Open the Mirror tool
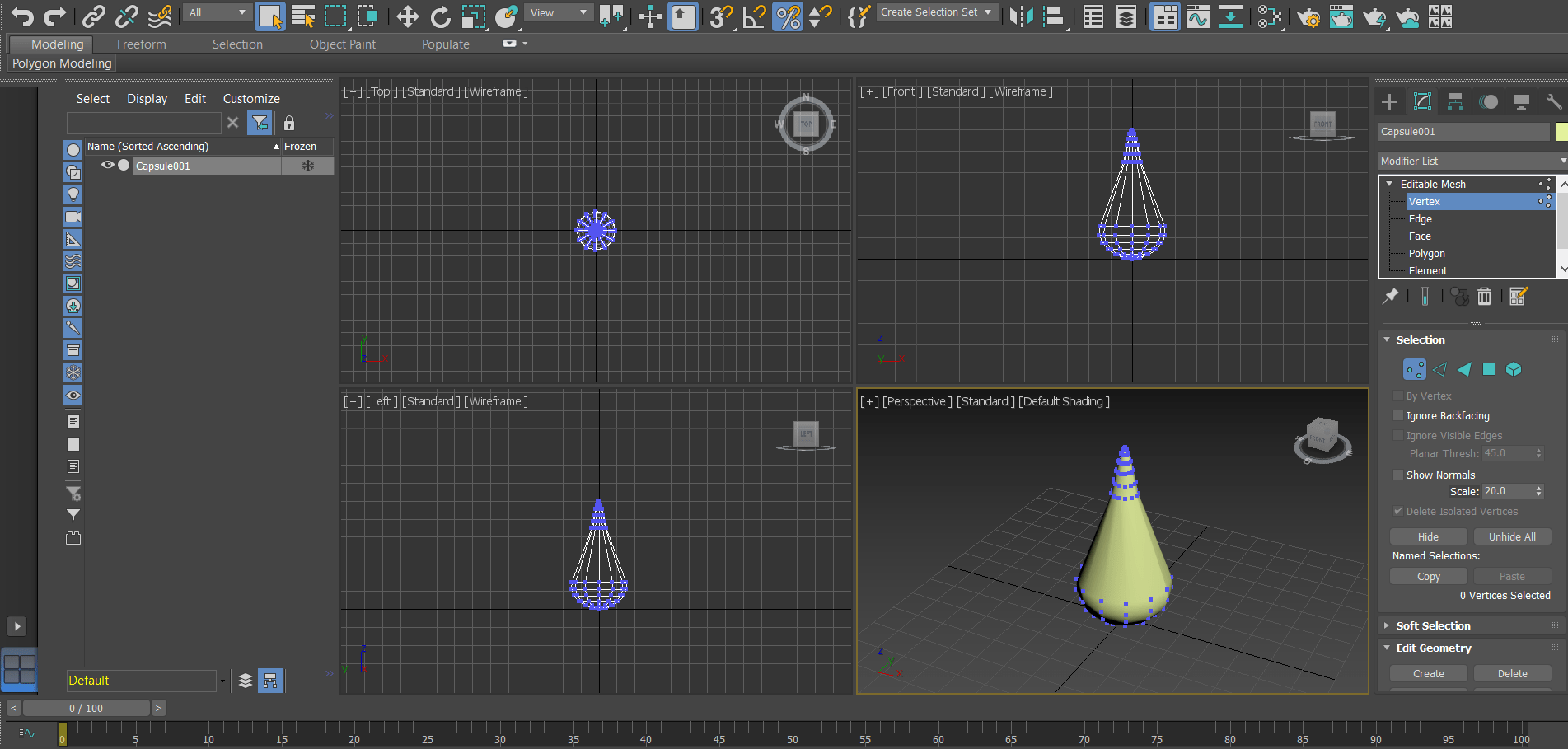Viewport: 1568px width, 749px height. [x=1021, y=16]
